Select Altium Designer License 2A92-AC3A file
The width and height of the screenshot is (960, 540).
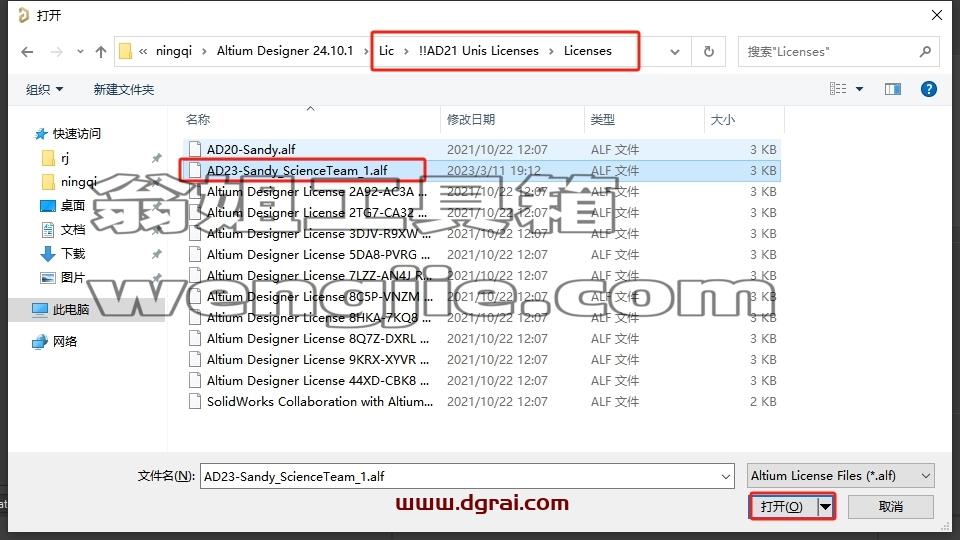coord(481,192)
